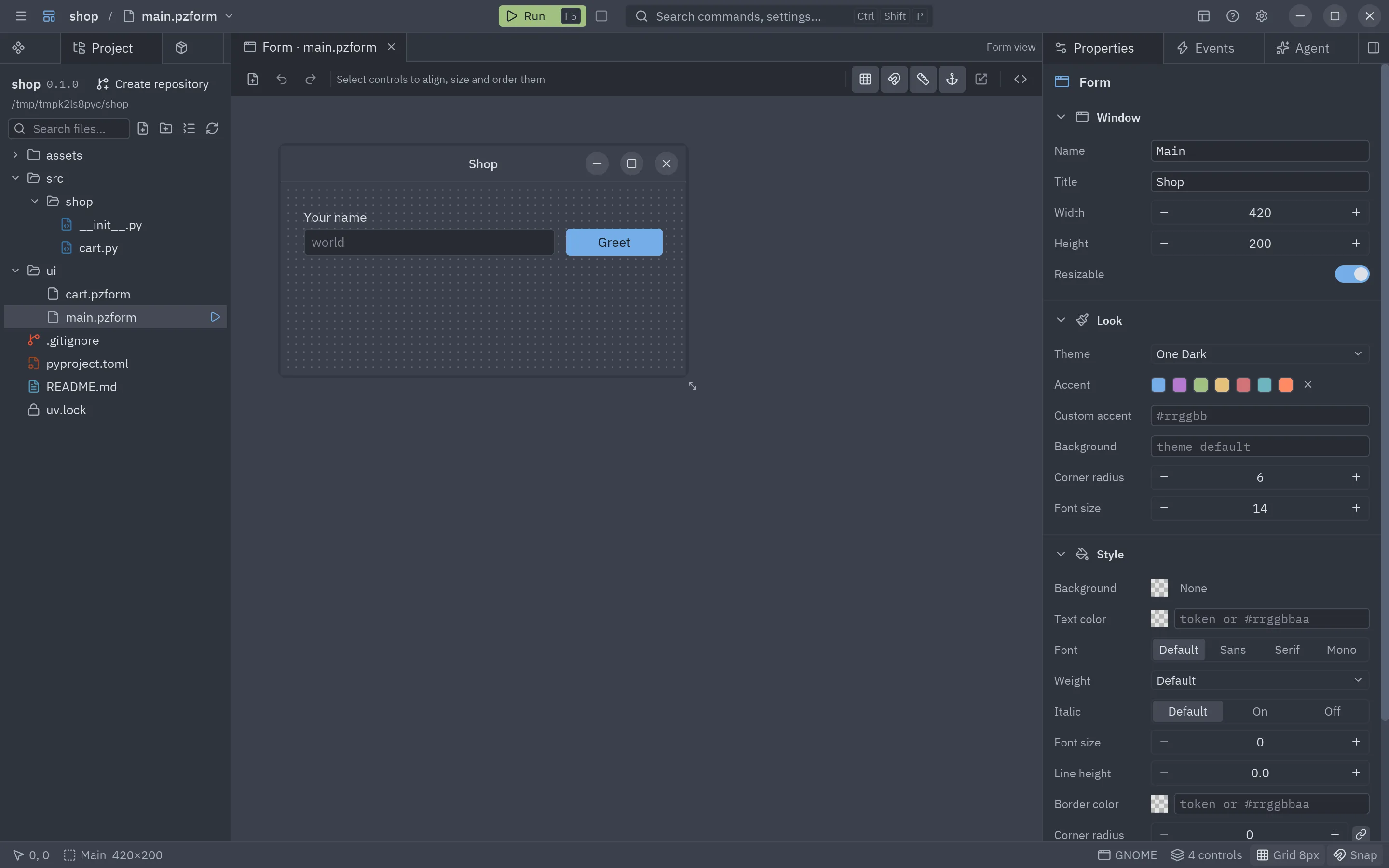Decrease the Height value with minus

click(1164, 244)
